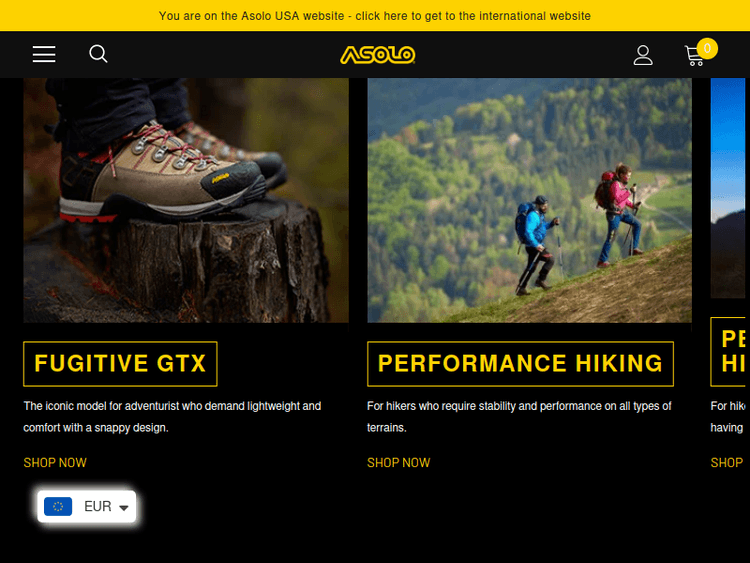View the shopping cart icon
This screenshot has height=563, width=750.
pyautogui.click(x=694, y=56)
